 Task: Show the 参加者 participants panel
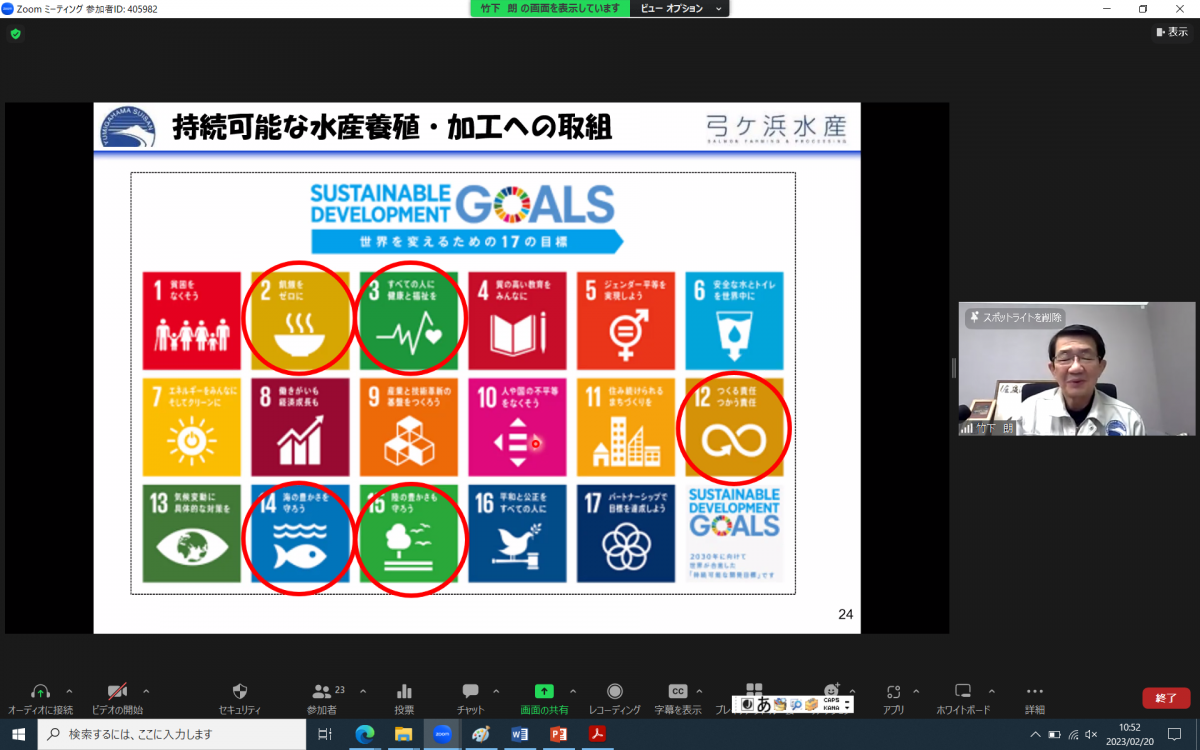(x=322, y=692)
